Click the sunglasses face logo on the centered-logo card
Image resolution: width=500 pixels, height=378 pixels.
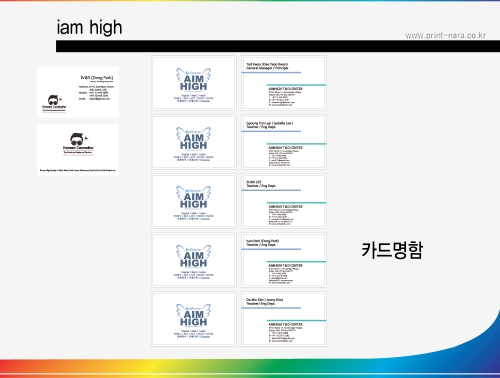(78, 139)
